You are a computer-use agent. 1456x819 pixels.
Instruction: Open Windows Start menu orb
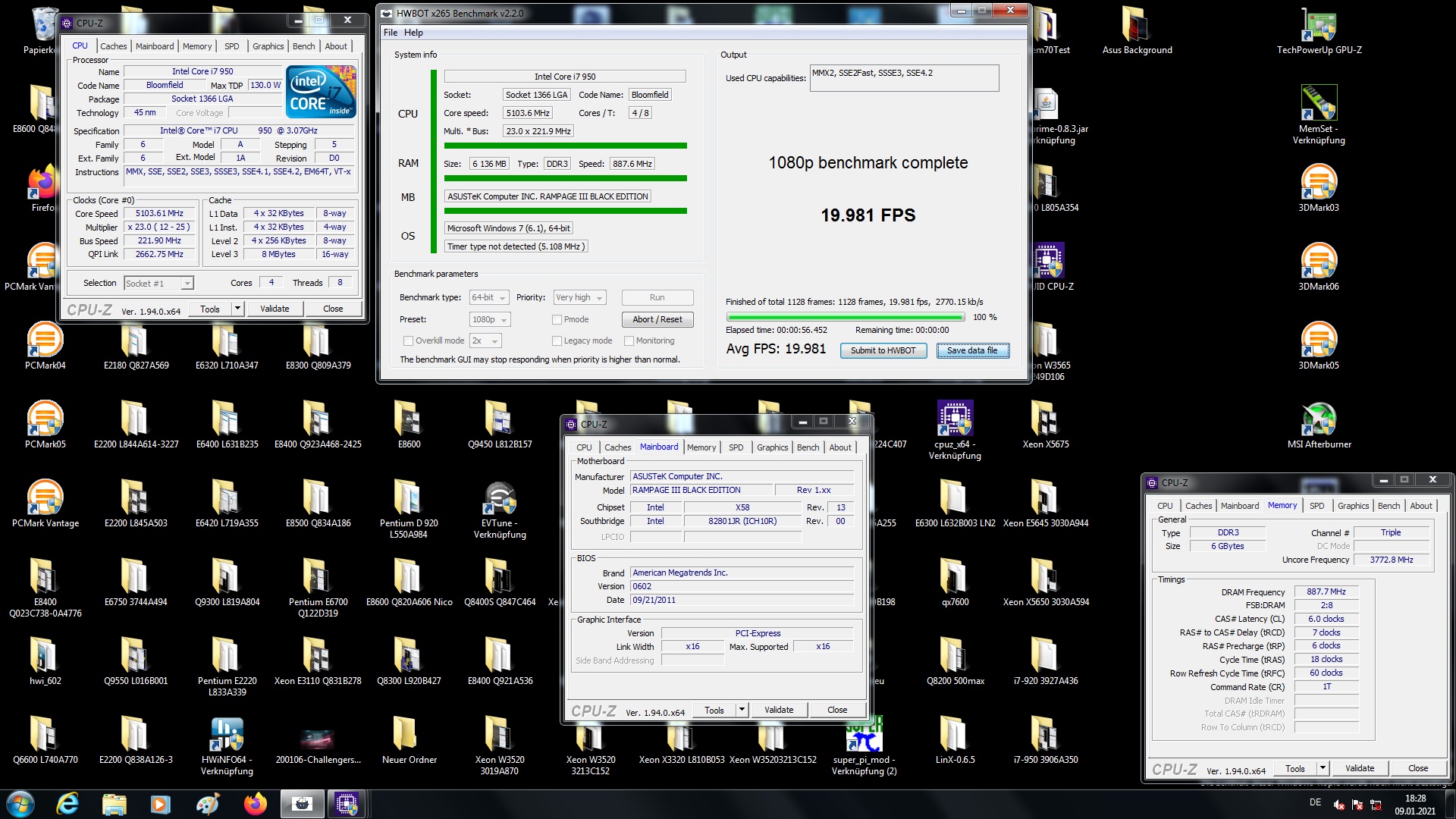[x=20, y=803]
